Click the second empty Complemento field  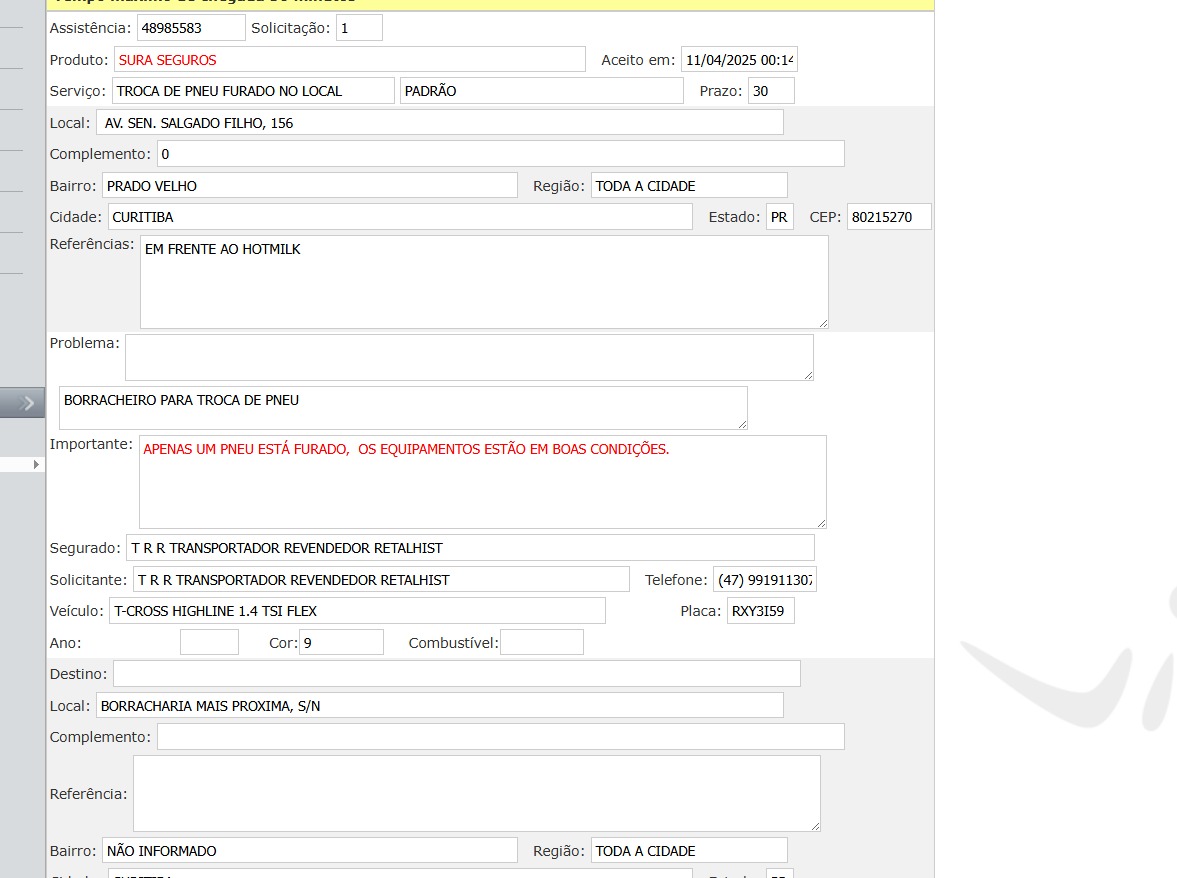pyautogui.click(x=501, y=737)
